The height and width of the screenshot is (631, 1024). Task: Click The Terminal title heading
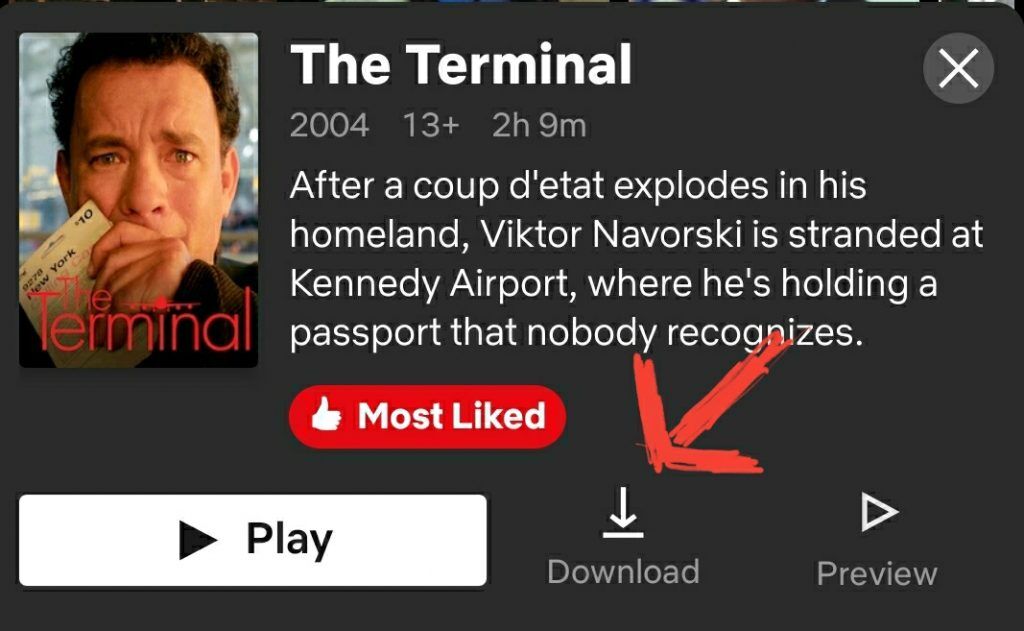coord(461,64)
